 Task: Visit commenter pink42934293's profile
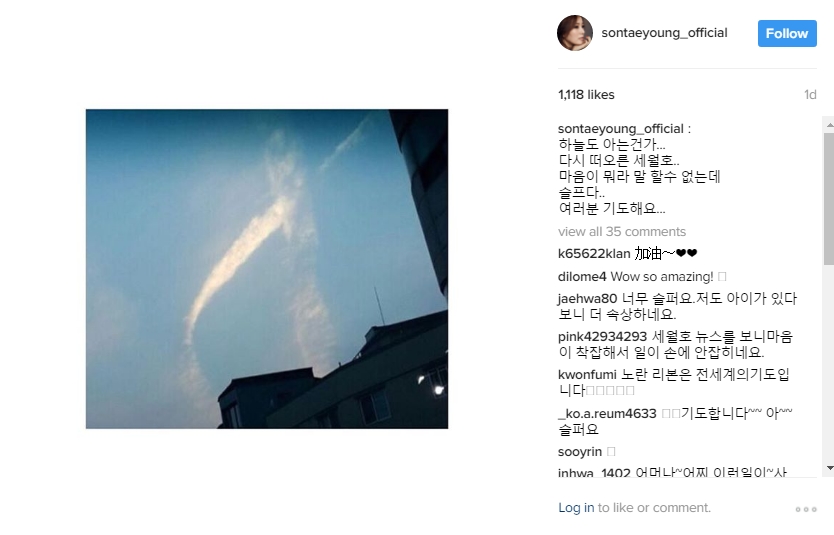pyautogui.click(x=602, y=337)
